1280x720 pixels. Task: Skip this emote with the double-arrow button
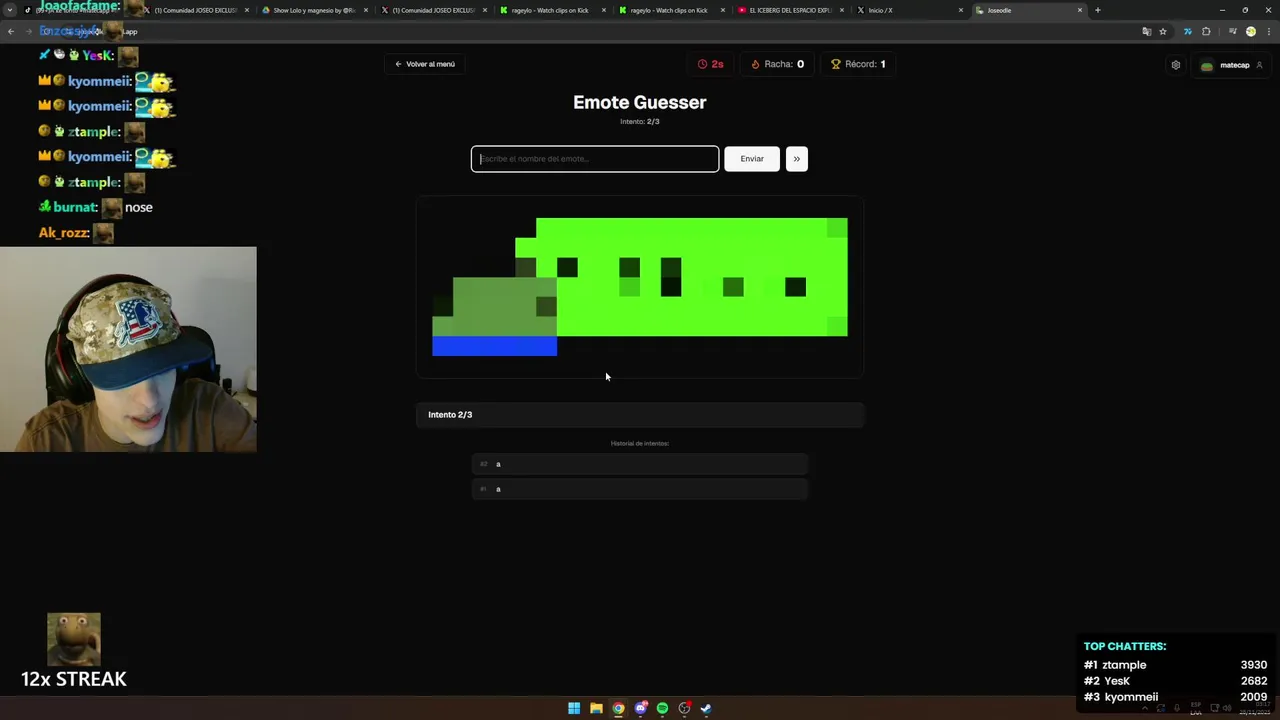coord(797,159)
